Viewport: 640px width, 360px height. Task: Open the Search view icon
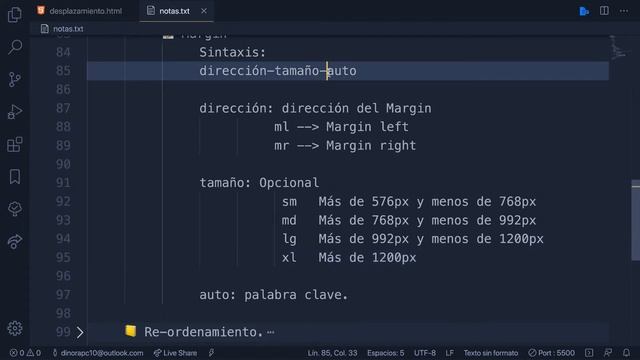coord(15,47)
